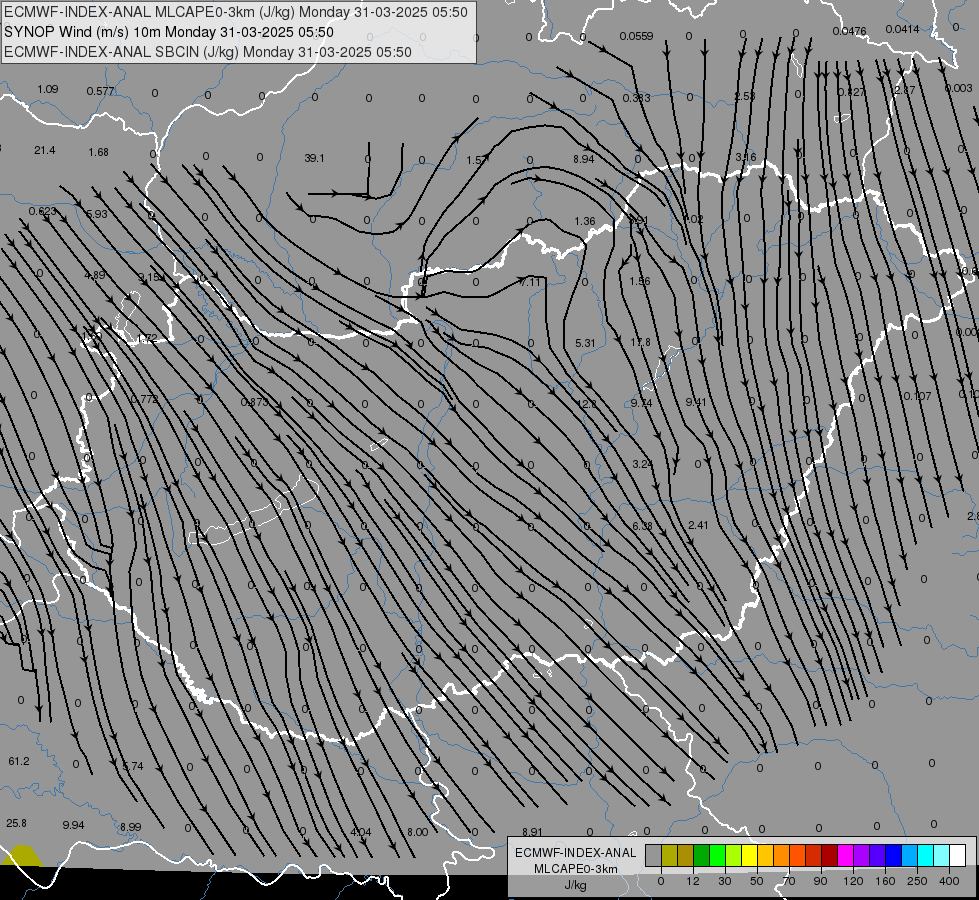This screenshot has height=900, width=979.
Task: Select the magenta legend swatch
Action: click(845, 855)
